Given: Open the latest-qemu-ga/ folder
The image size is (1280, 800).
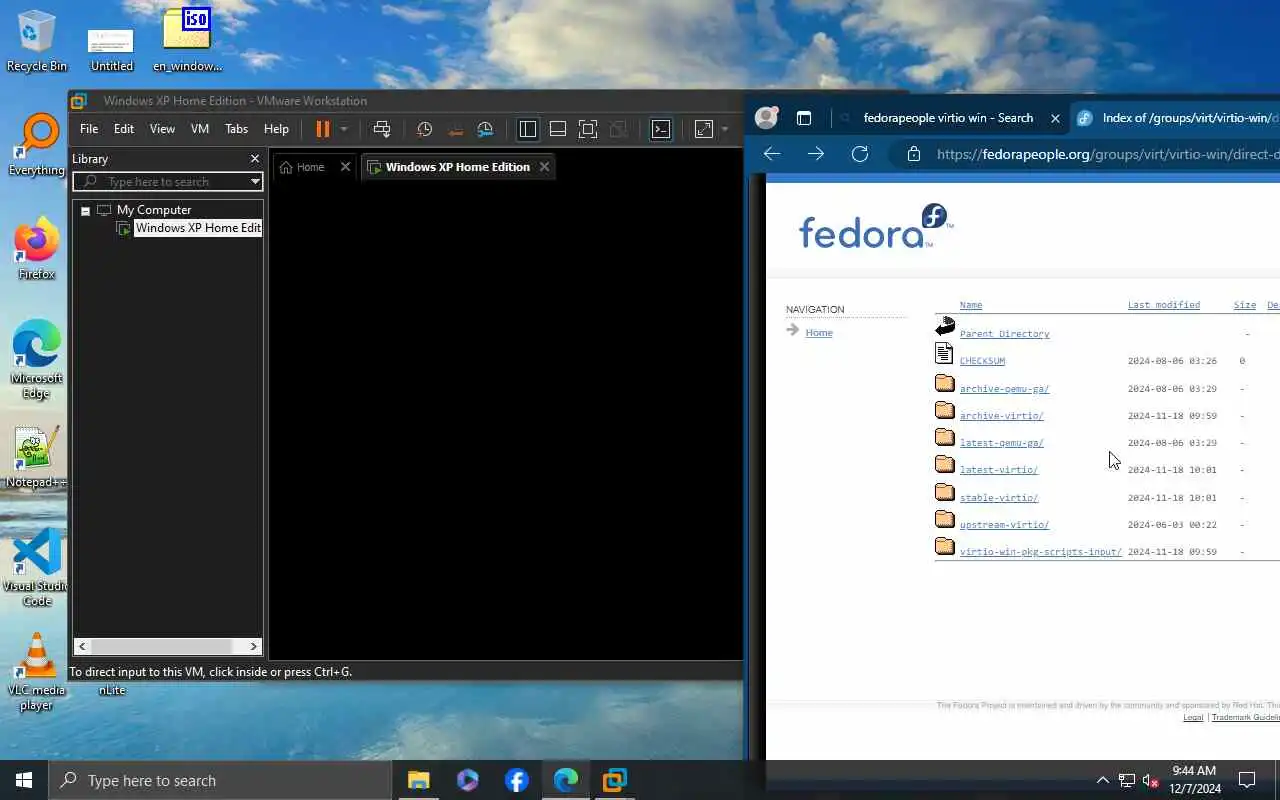Looking at the screenshot, I should click(x=1001, y=443).
